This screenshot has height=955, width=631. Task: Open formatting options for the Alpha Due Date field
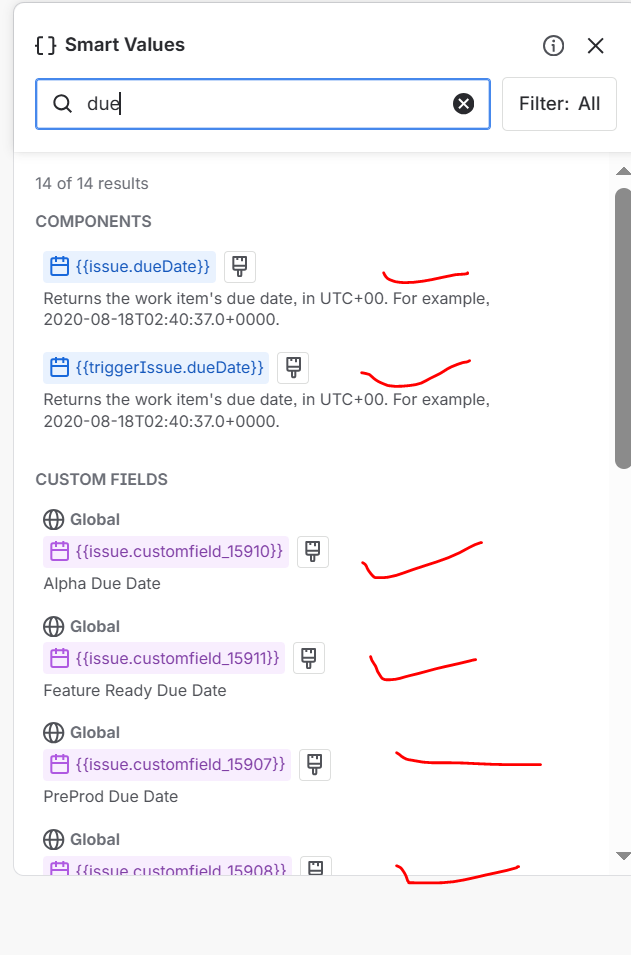coord(313,551)
